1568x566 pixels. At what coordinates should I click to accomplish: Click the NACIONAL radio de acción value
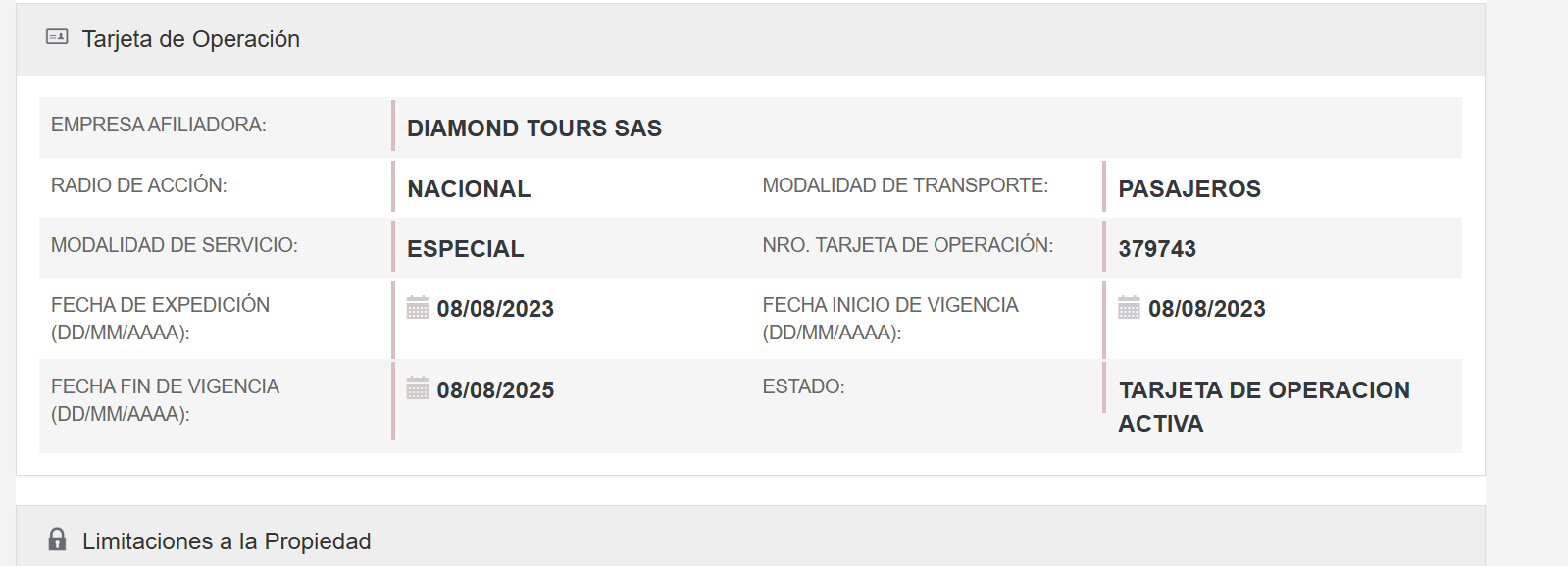tap(469, 189)
